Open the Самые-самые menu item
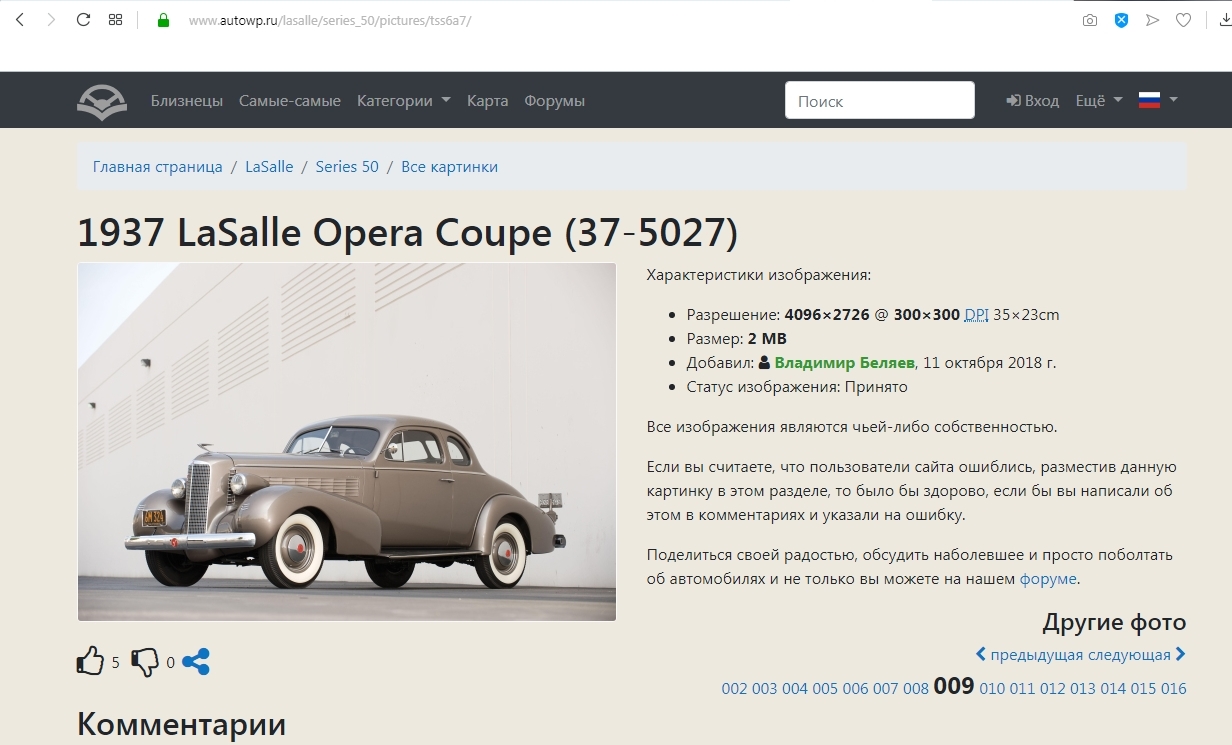This screenshot has height=745, width=1232. point(290,101)
